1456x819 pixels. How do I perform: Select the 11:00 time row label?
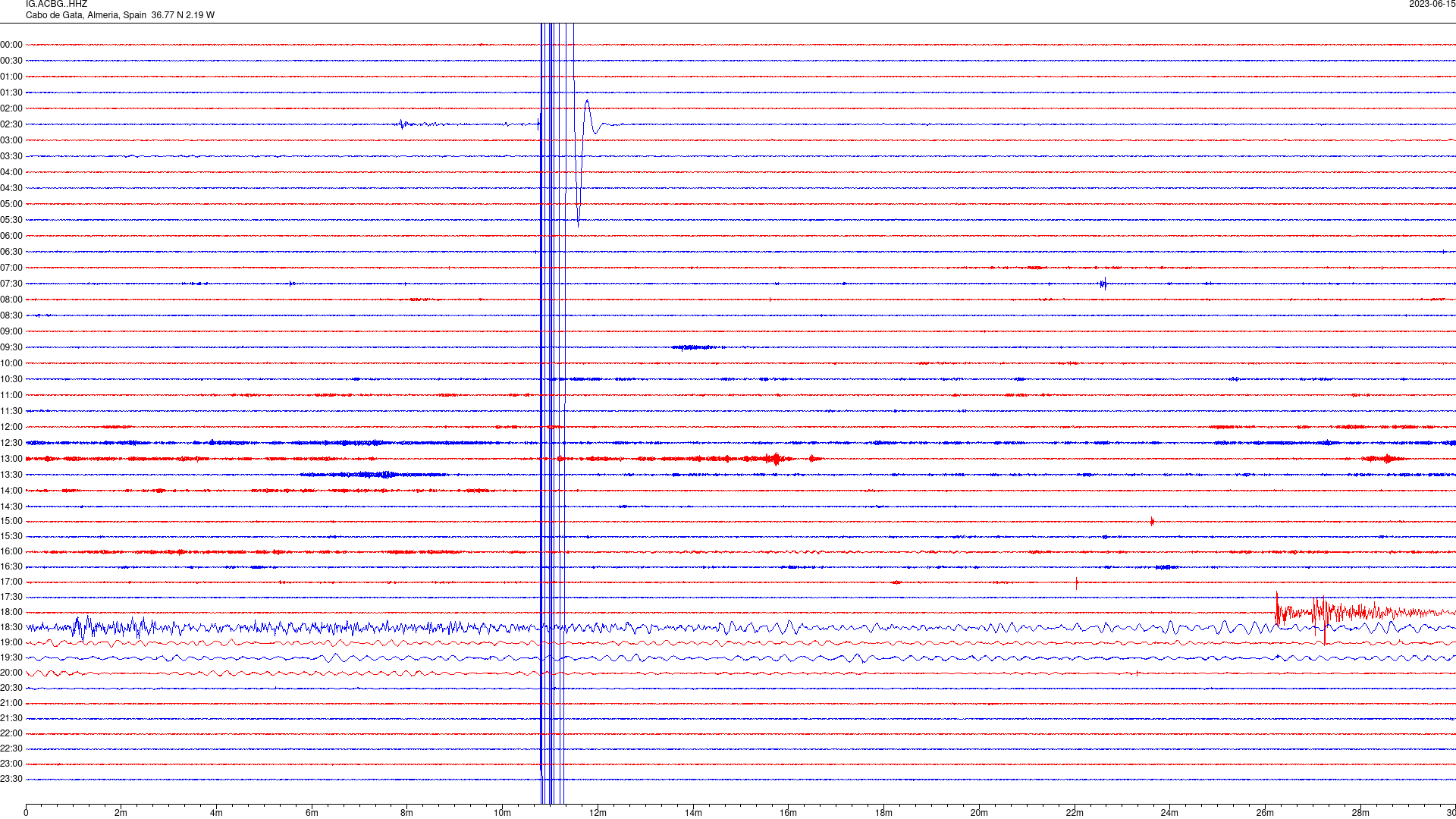(x=11, y=395)
